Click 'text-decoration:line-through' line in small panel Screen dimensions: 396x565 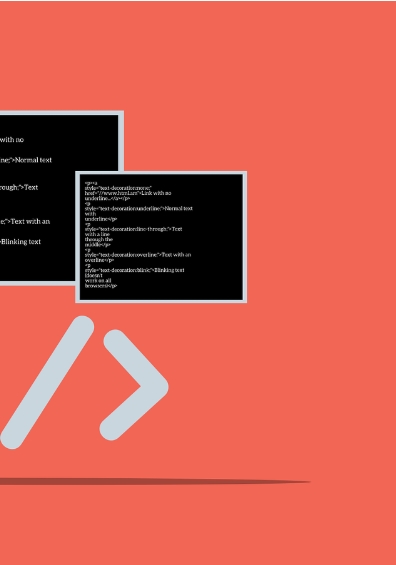pos(133,229)
